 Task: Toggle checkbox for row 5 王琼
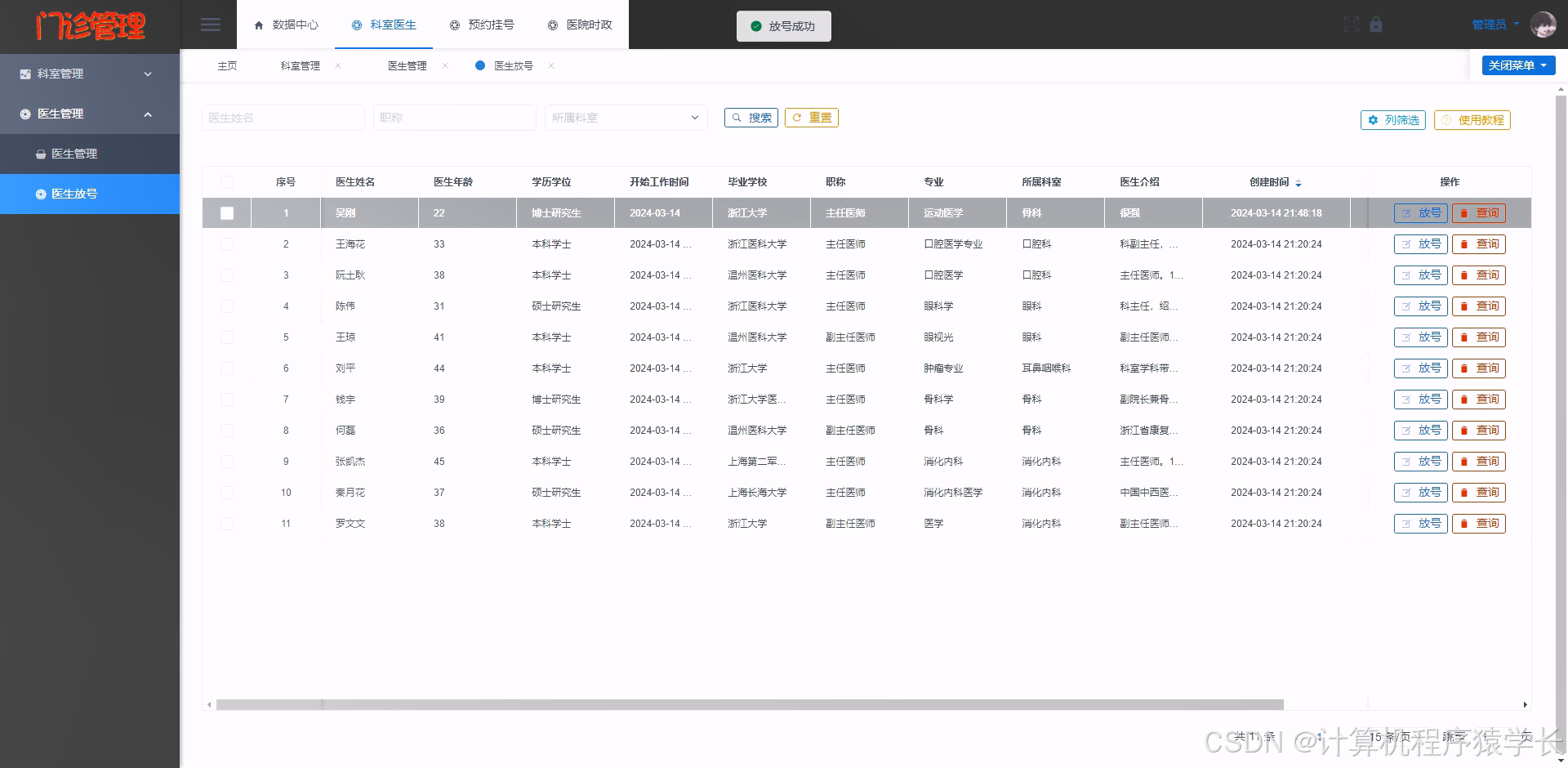(x=227, y=337)
